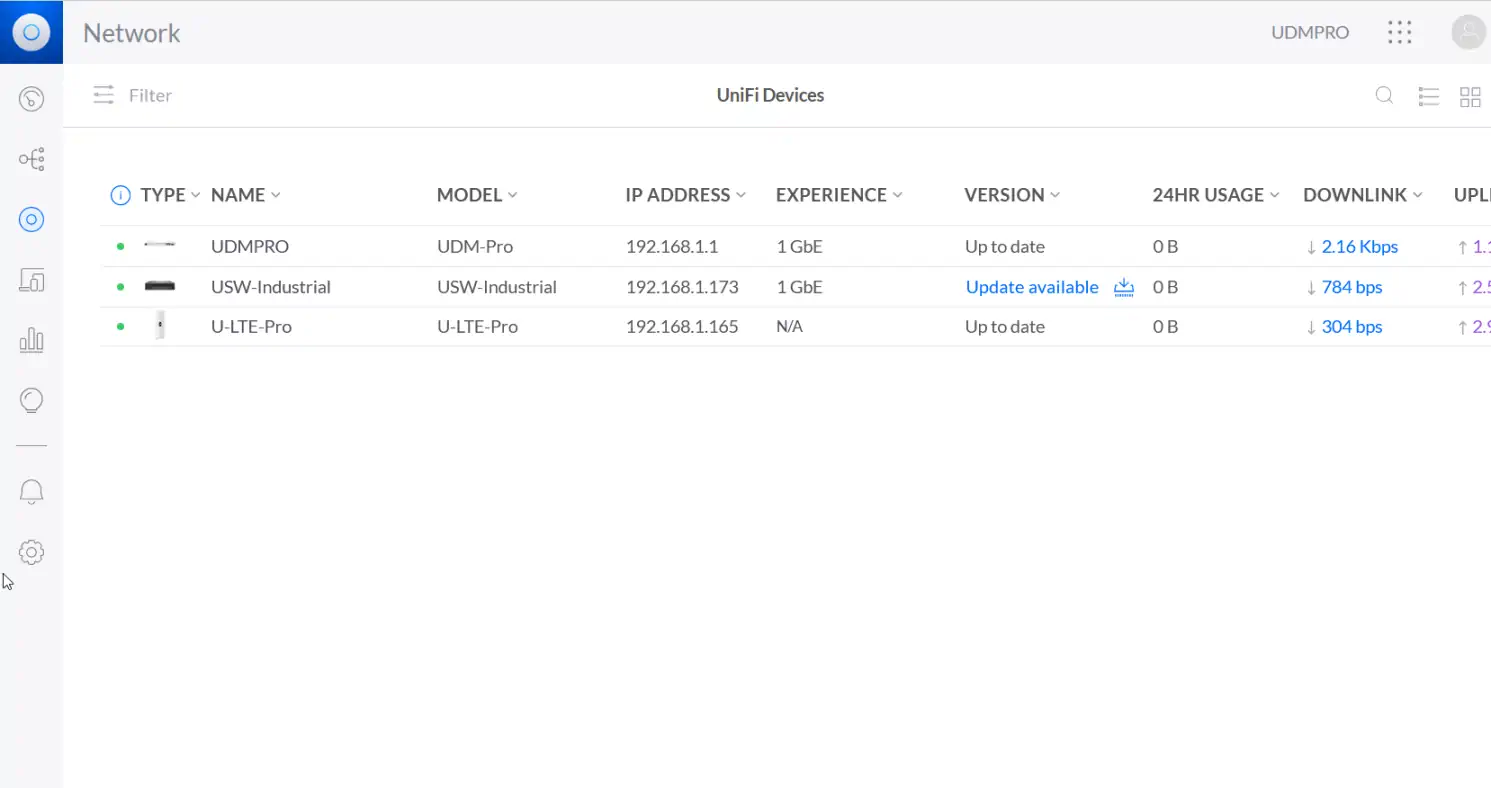Open the user account avatar

1468,32
